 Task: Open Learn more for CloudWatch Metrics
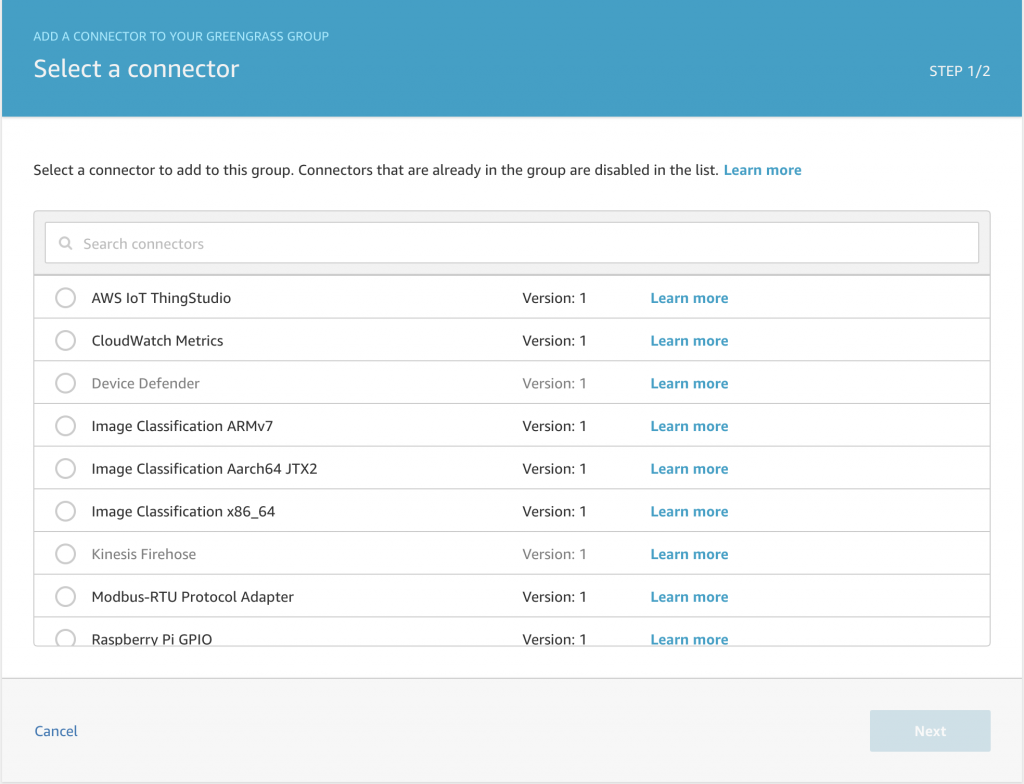(689, 340)
